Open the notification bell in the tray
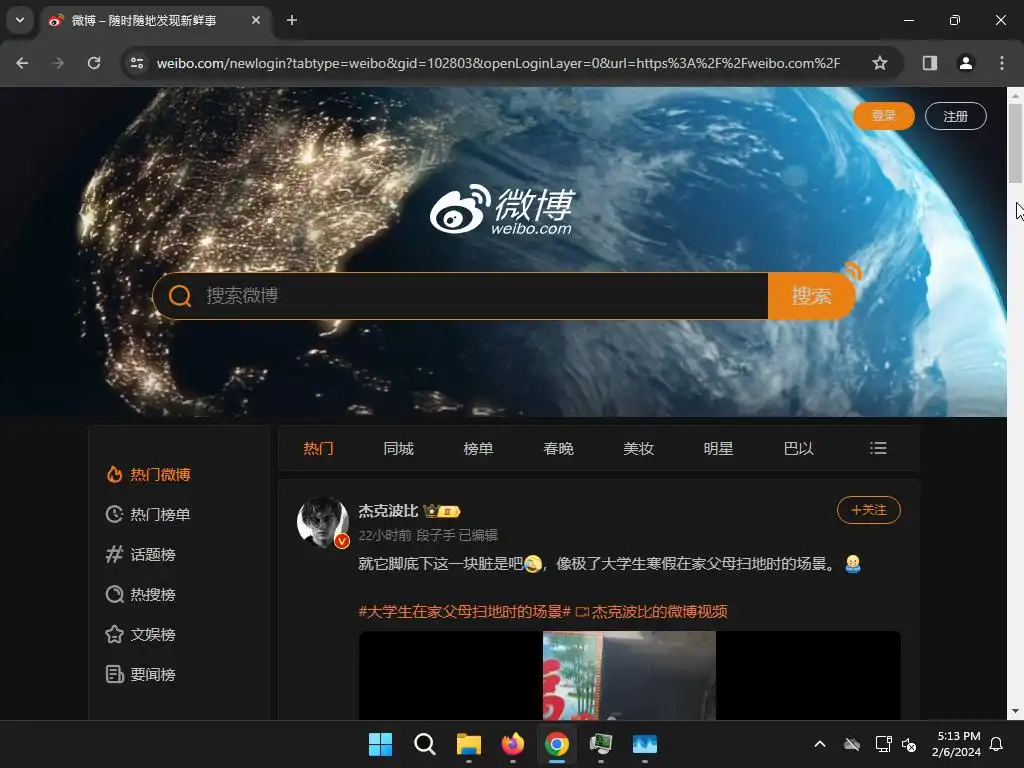 [x=997, y=744]
